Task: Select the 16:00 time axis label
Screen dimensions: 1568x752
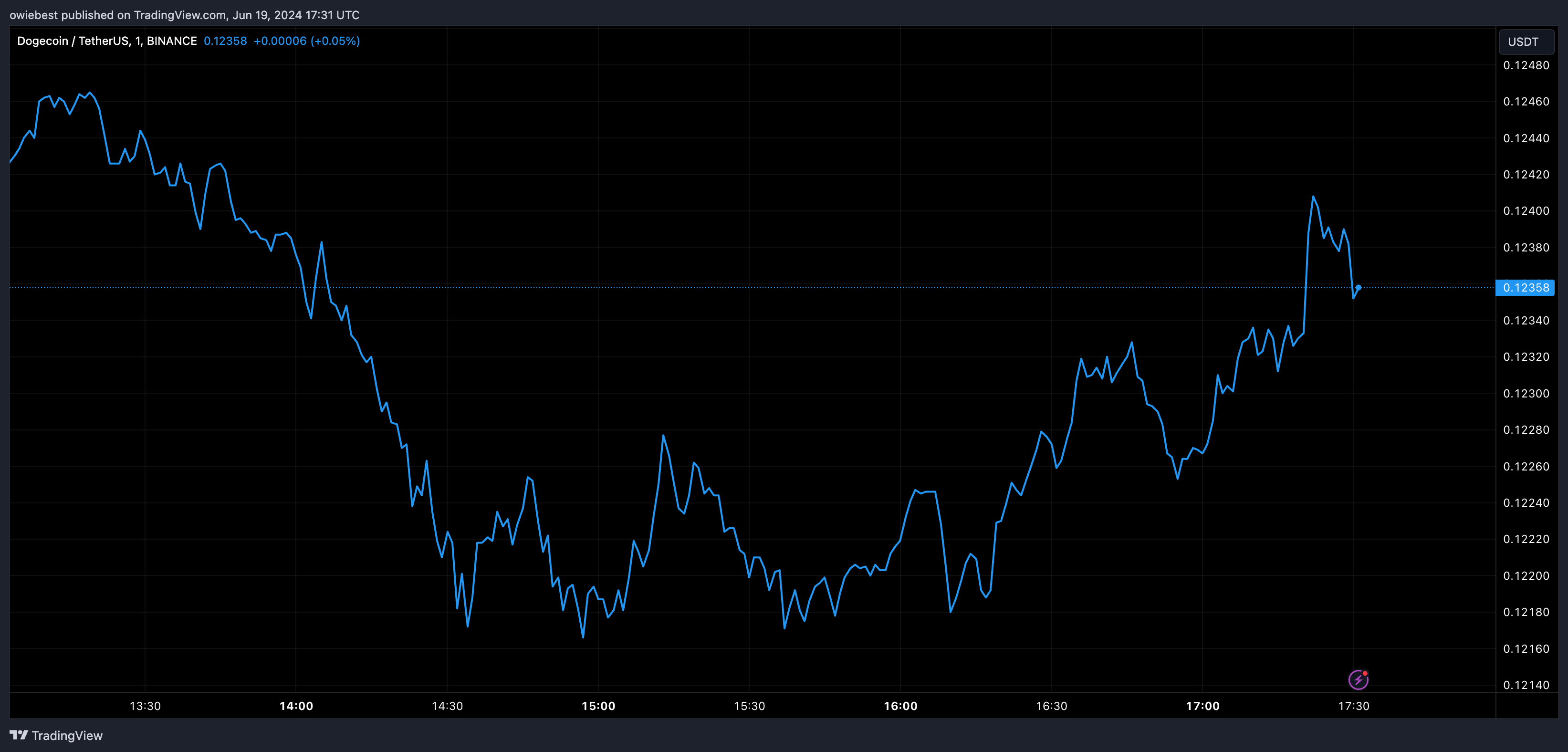Action: point(900,706)
